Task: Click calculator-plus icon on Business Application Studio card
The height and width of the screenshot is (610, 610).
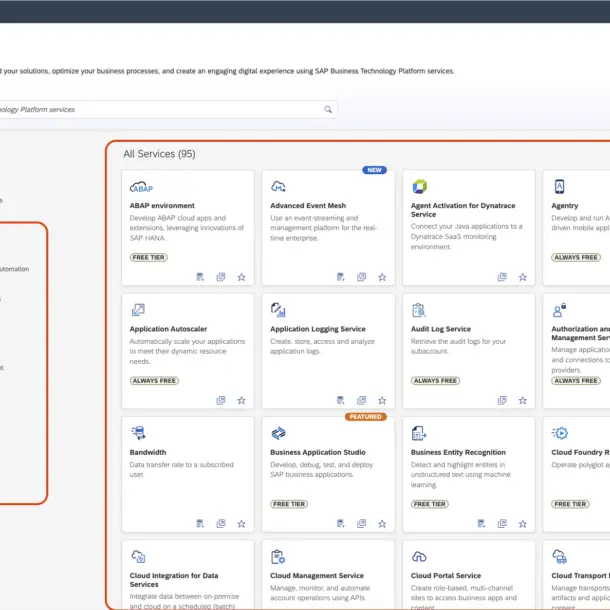Action: [x=341, y=524]
